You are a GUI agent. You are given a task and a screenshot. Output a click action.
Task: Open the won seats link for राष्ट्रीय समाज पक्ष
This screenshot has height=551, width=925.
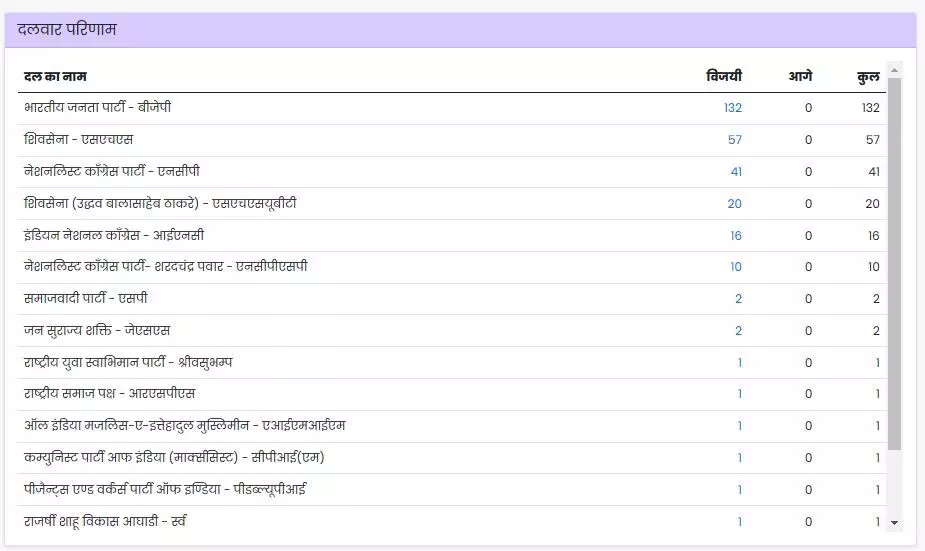[x=740, y=393]
